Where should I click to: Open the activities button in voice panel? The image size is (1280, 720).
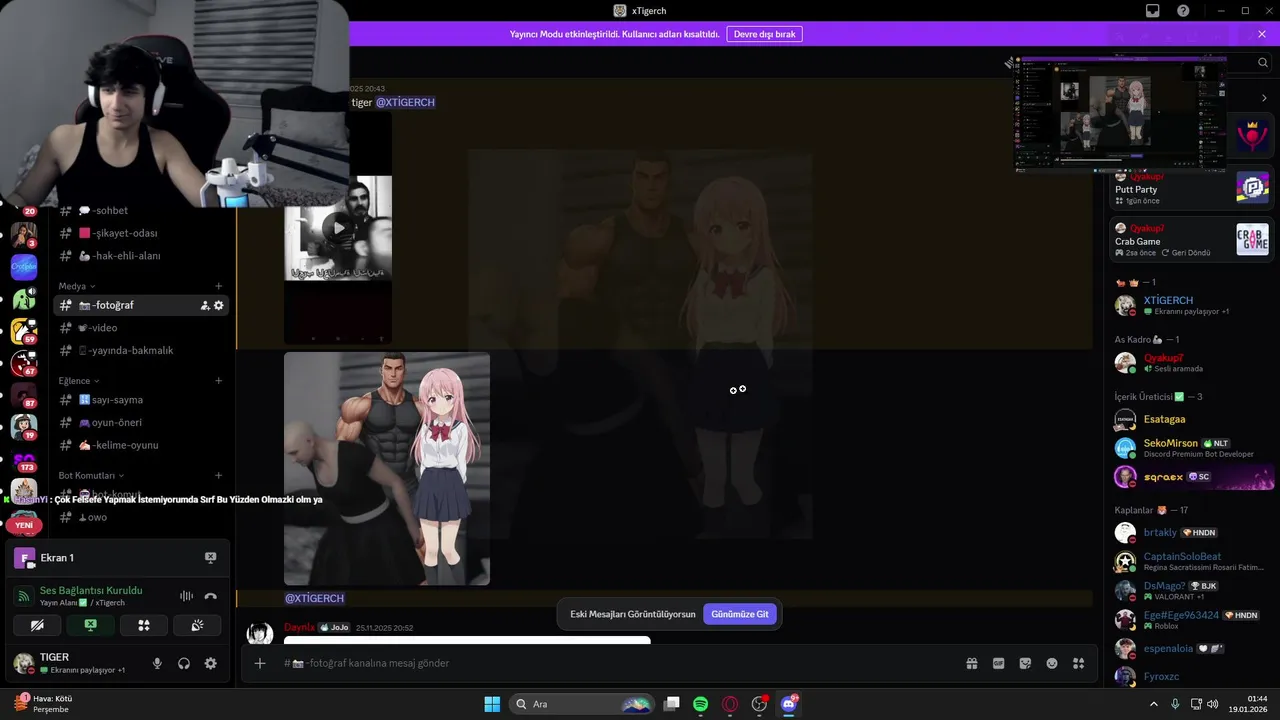[144, 625]
